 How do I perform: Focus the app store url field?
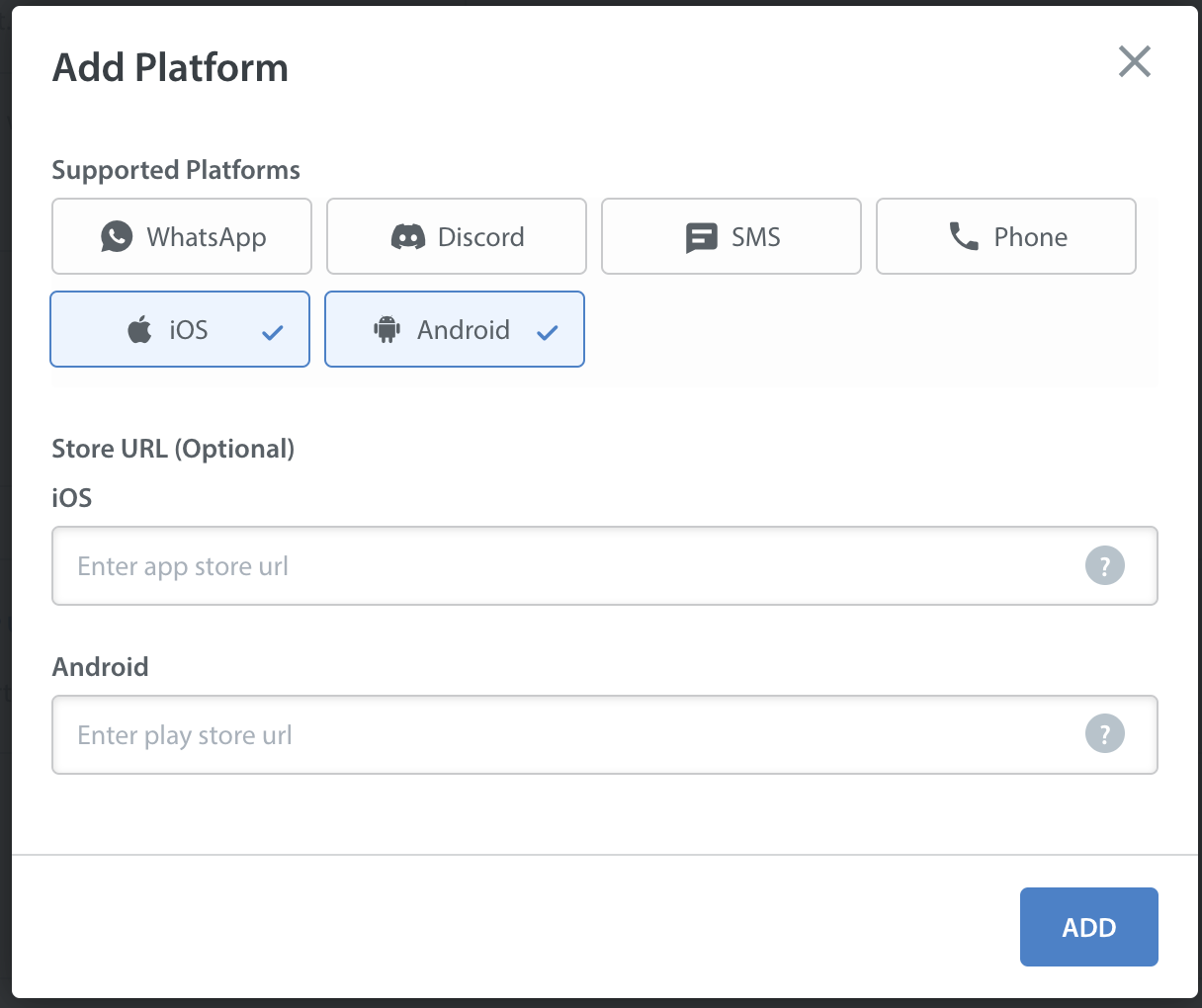pos(605,565)
